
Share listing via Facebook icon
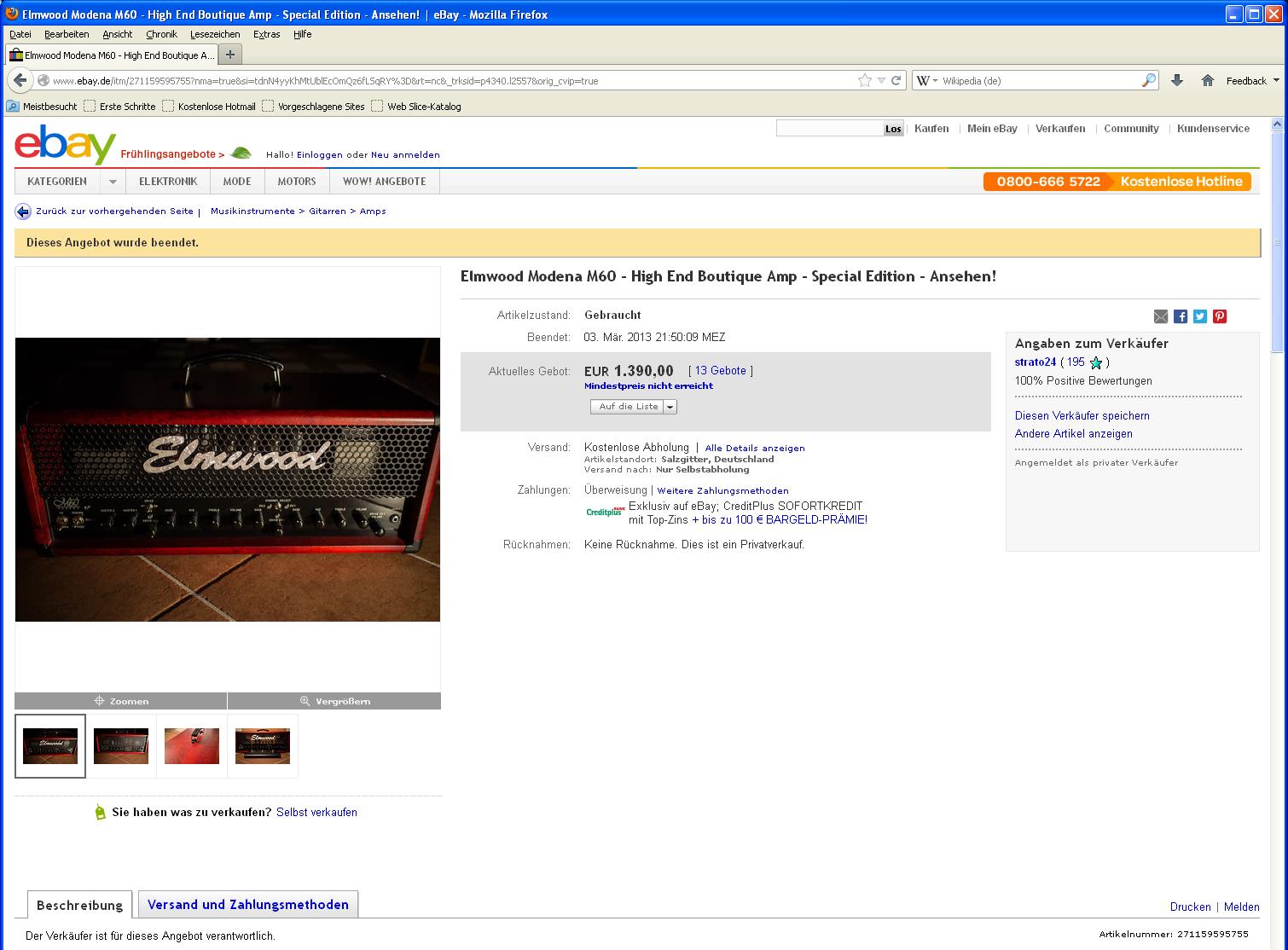coord(1181,316)
